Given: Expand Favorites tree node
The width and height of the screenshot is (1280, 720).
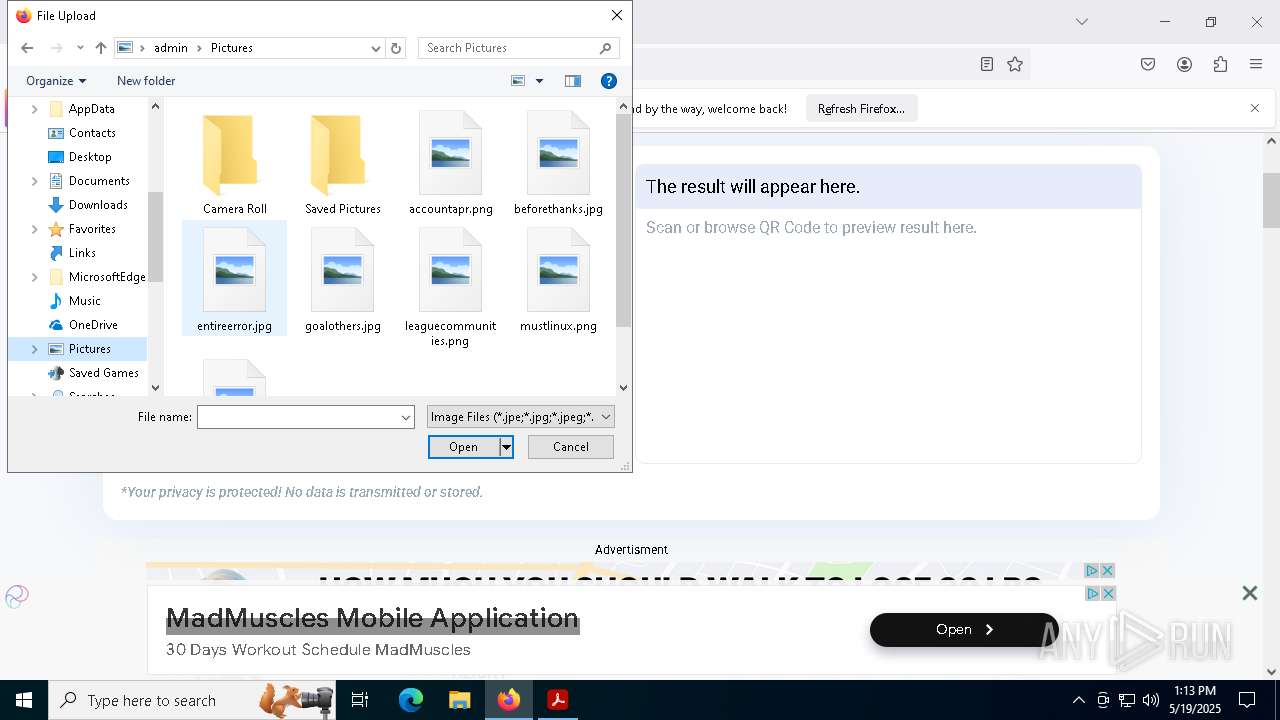Looking at the screenshot, I should pos(35,229).
